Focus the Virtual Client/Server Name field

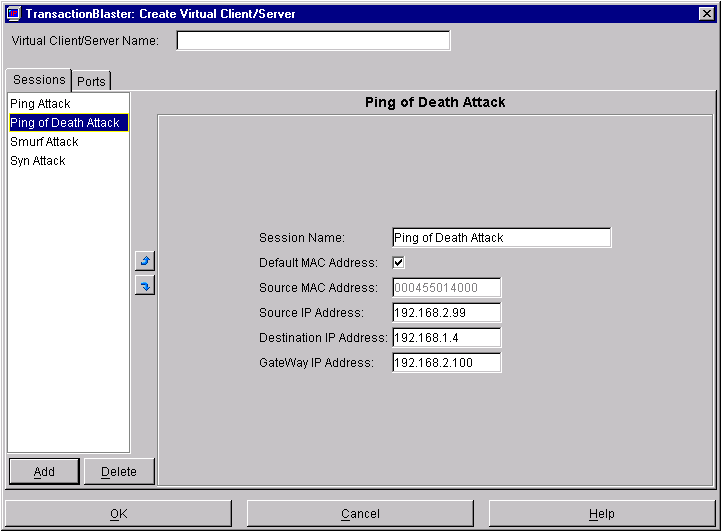[313, 41]
